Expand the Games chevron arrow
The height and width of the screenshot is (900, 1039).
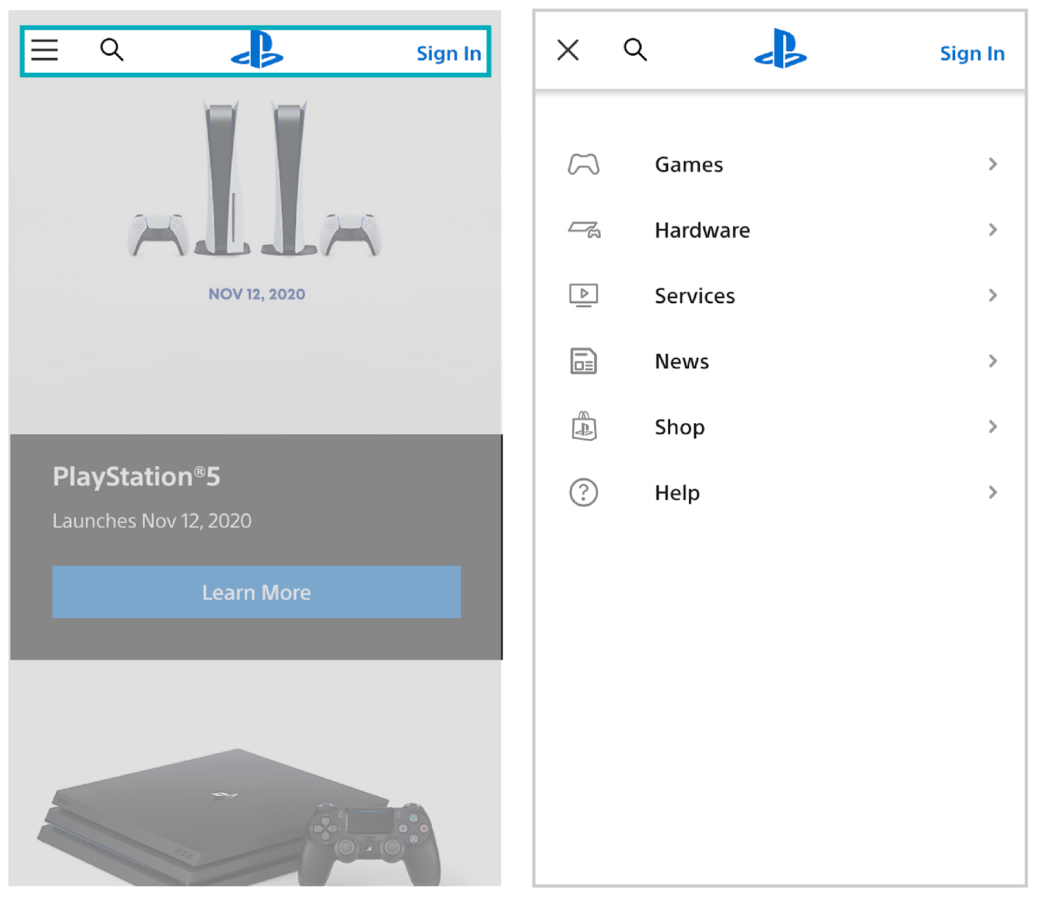click(x=992, y=164)
